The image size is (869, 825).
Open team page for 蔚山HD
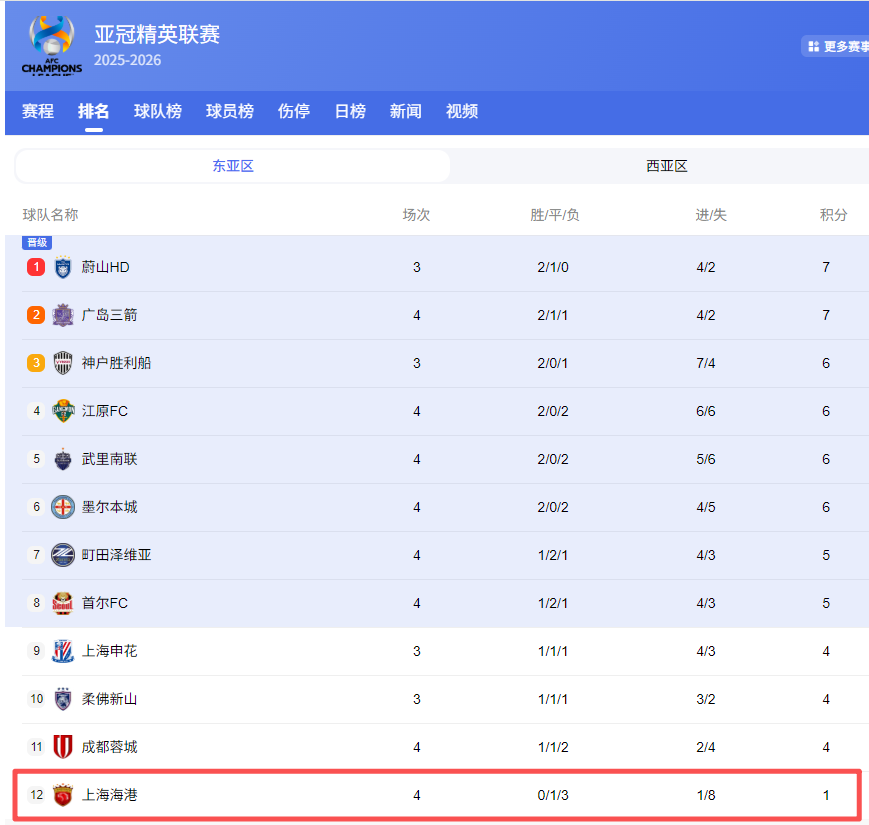tap(105, 267)
